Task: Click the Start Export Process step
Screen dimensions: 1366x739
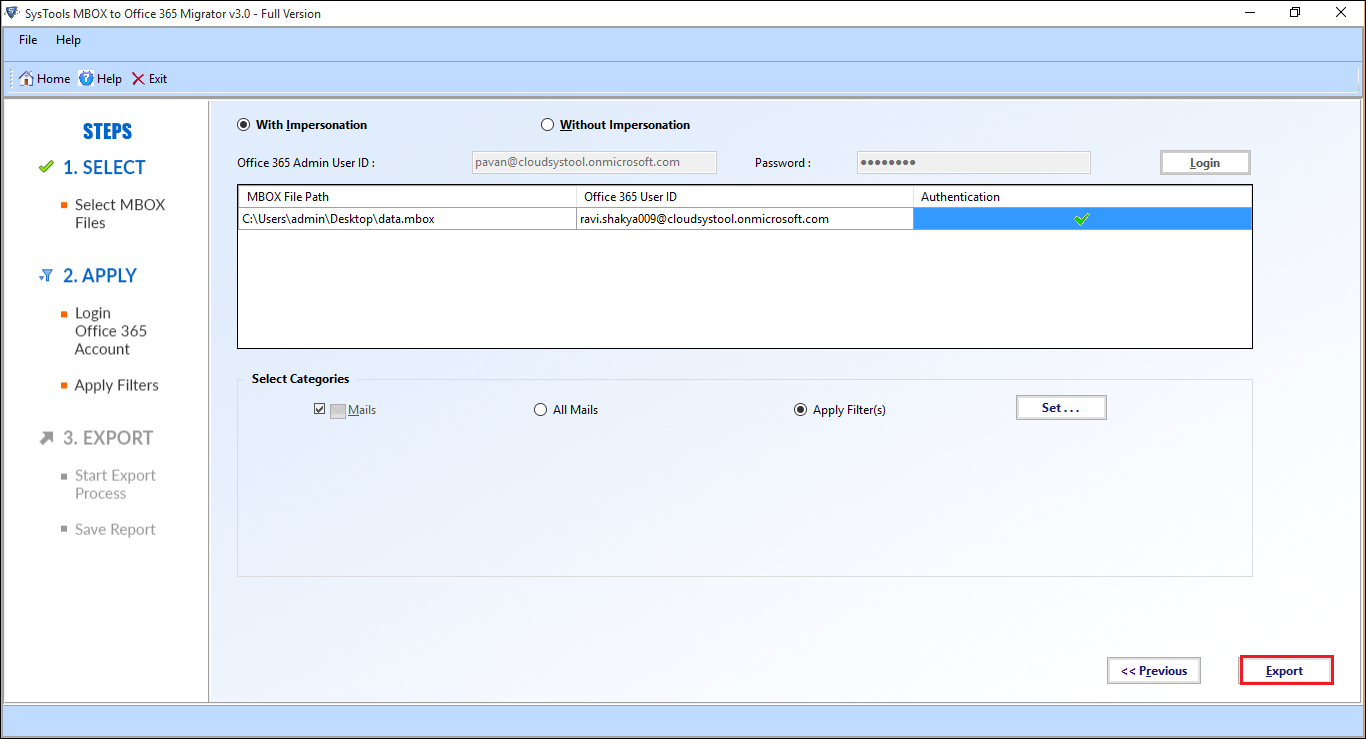Action: coord(115,484)
